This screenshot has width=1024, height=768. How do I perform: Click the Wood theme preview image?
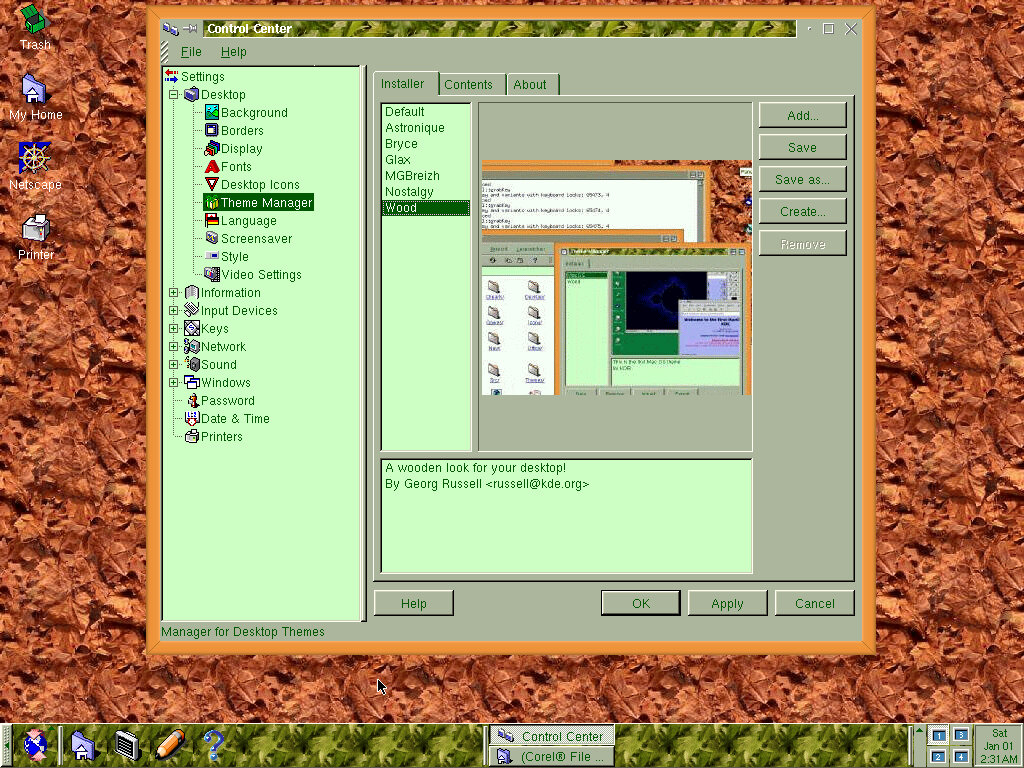pyautogui.click(x=616, y=277)
